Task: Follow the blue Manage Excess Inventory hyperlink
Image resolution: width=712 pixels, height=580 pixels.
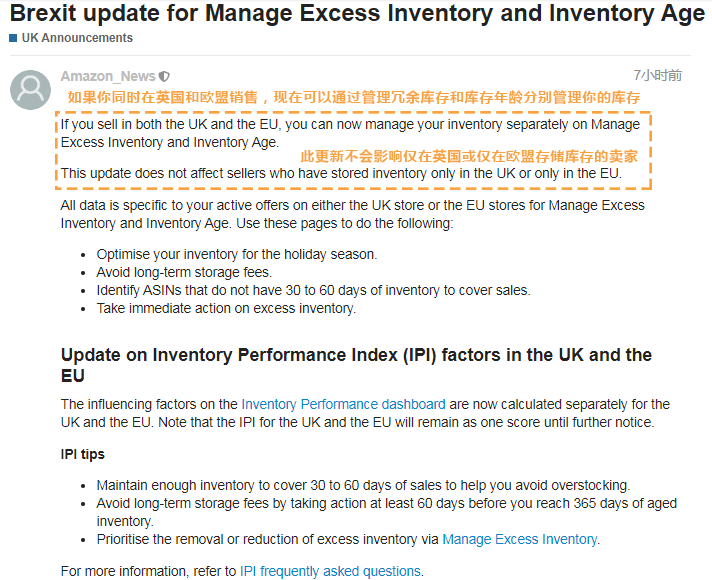Action: [x=520, y=539]
